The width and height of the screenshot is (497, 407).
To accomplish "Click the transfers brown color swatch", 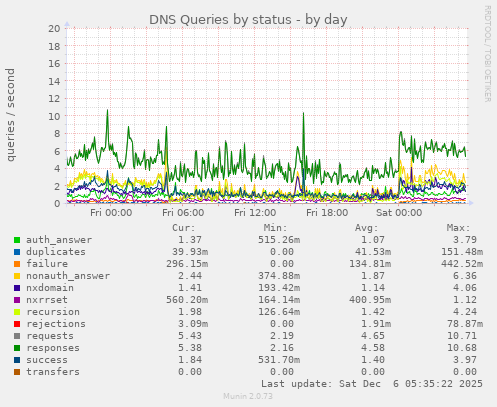I will pyautogui.click(x=17, y=372).
